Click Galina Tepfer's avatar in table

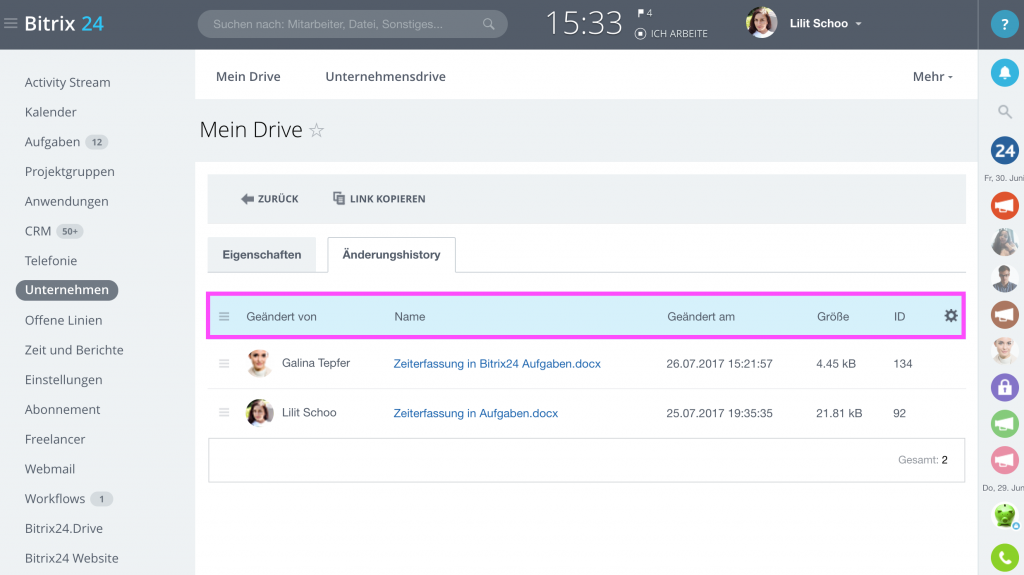tap(259, 363)
